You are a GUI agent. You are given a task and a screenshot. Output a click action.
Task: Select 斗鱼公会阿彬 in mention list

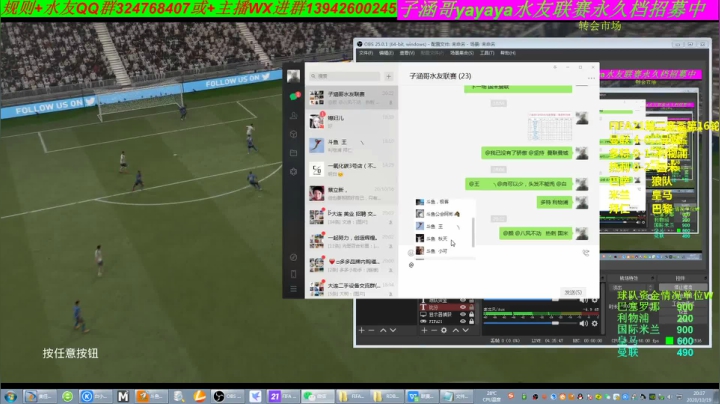(443, 214)
